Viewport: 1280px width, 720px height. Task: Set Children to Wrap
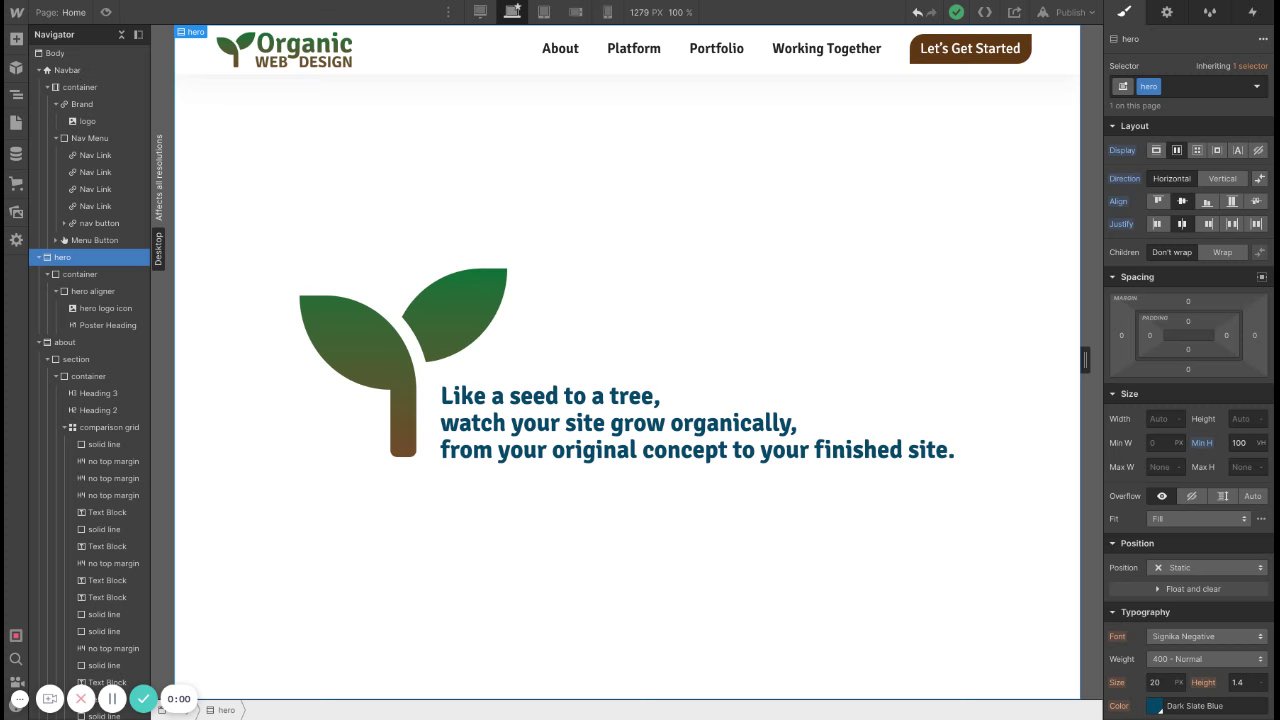point(1222,252)
